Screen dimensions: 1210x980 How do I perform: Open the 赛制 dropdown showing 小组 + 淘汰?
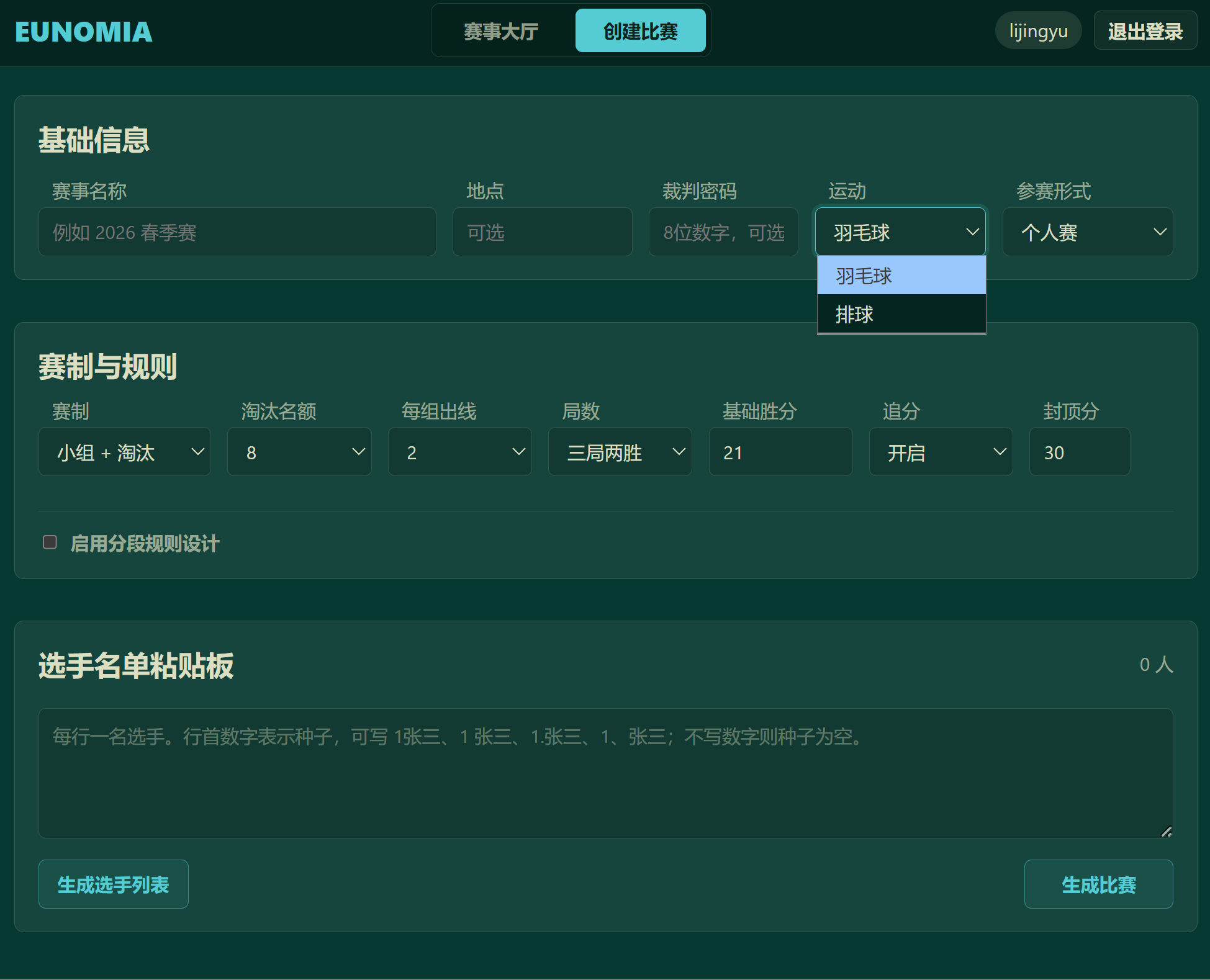coord(124,452)
